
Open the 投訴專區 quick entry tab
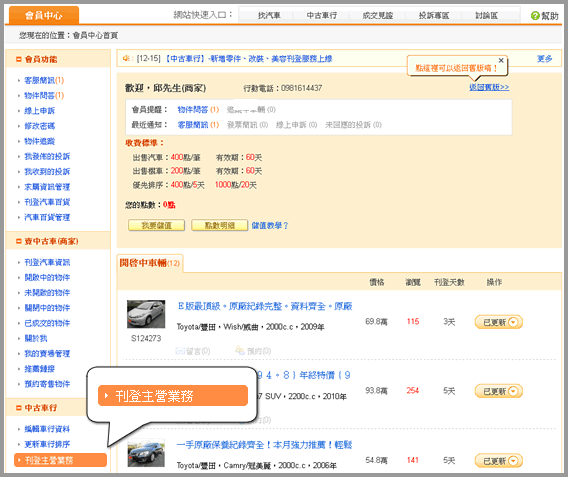click(x=434, y=15)
